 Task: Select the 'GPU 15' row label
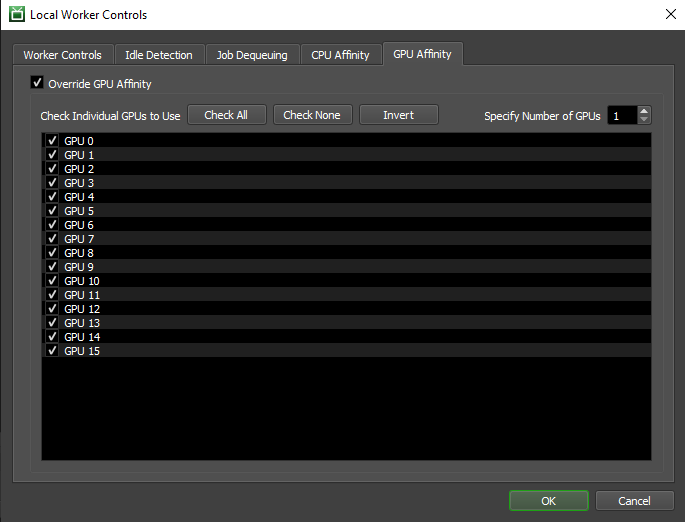(x=82, y=351)
